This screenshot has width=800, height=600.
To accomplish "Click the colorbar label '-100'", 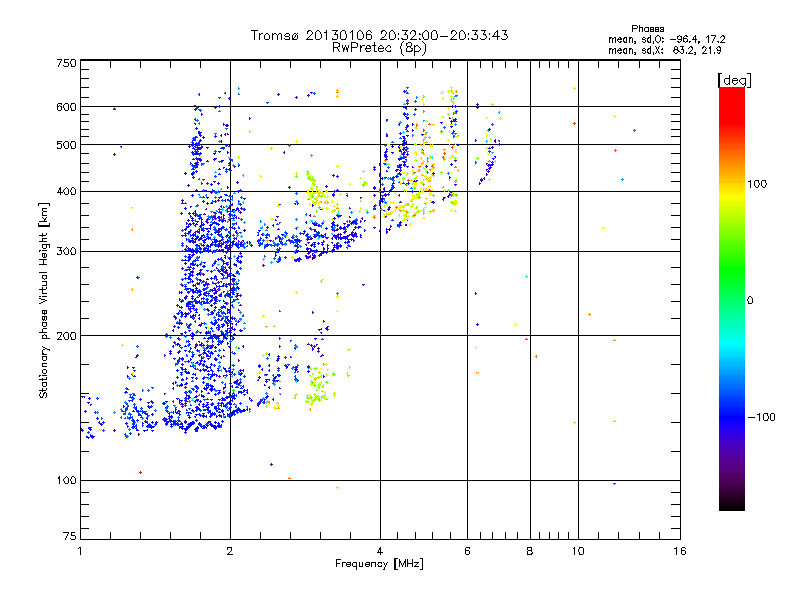I will (x=761, y=417).
